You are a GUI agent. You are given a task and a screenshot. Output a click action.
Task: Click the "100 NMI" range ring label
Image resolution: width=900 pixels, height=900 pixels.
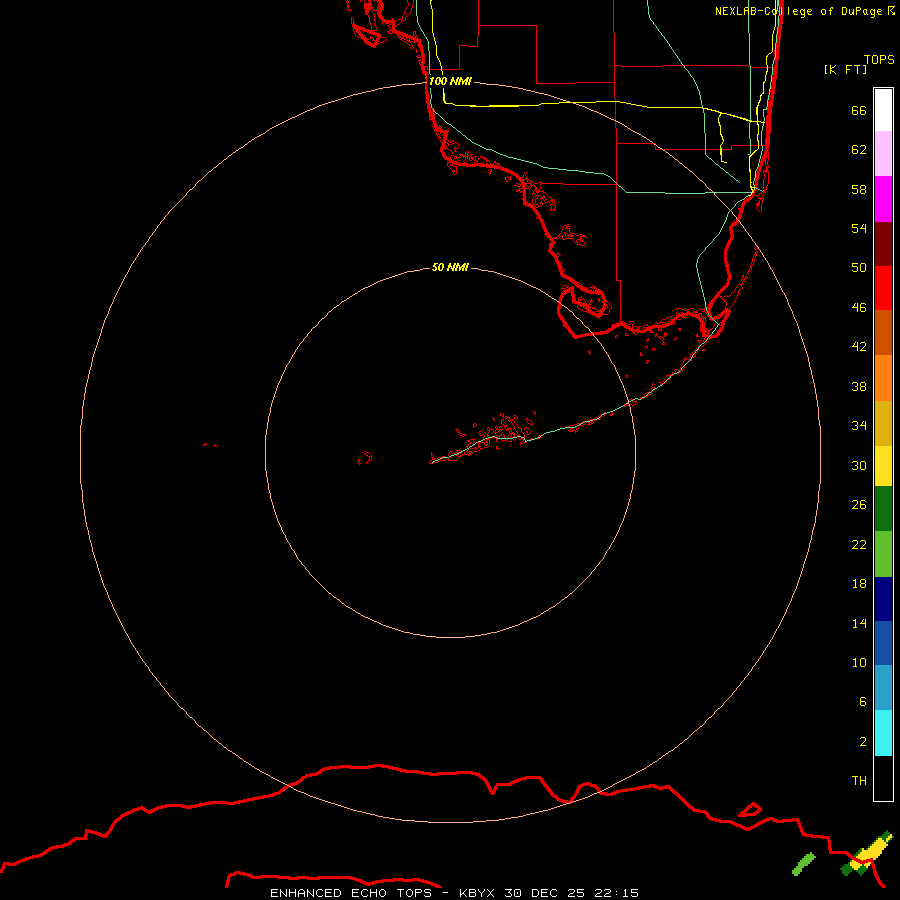[x=450, y=81]
